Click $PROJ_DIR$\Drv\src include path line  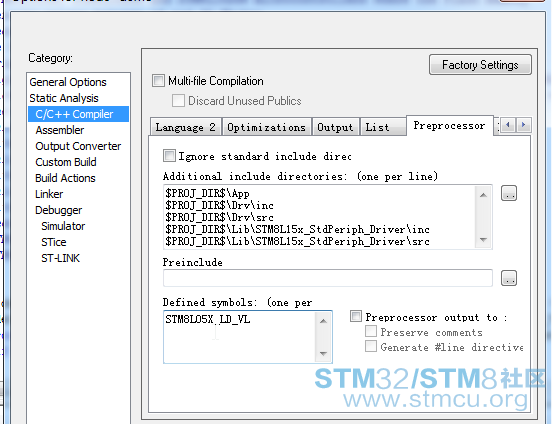point(219,217)
